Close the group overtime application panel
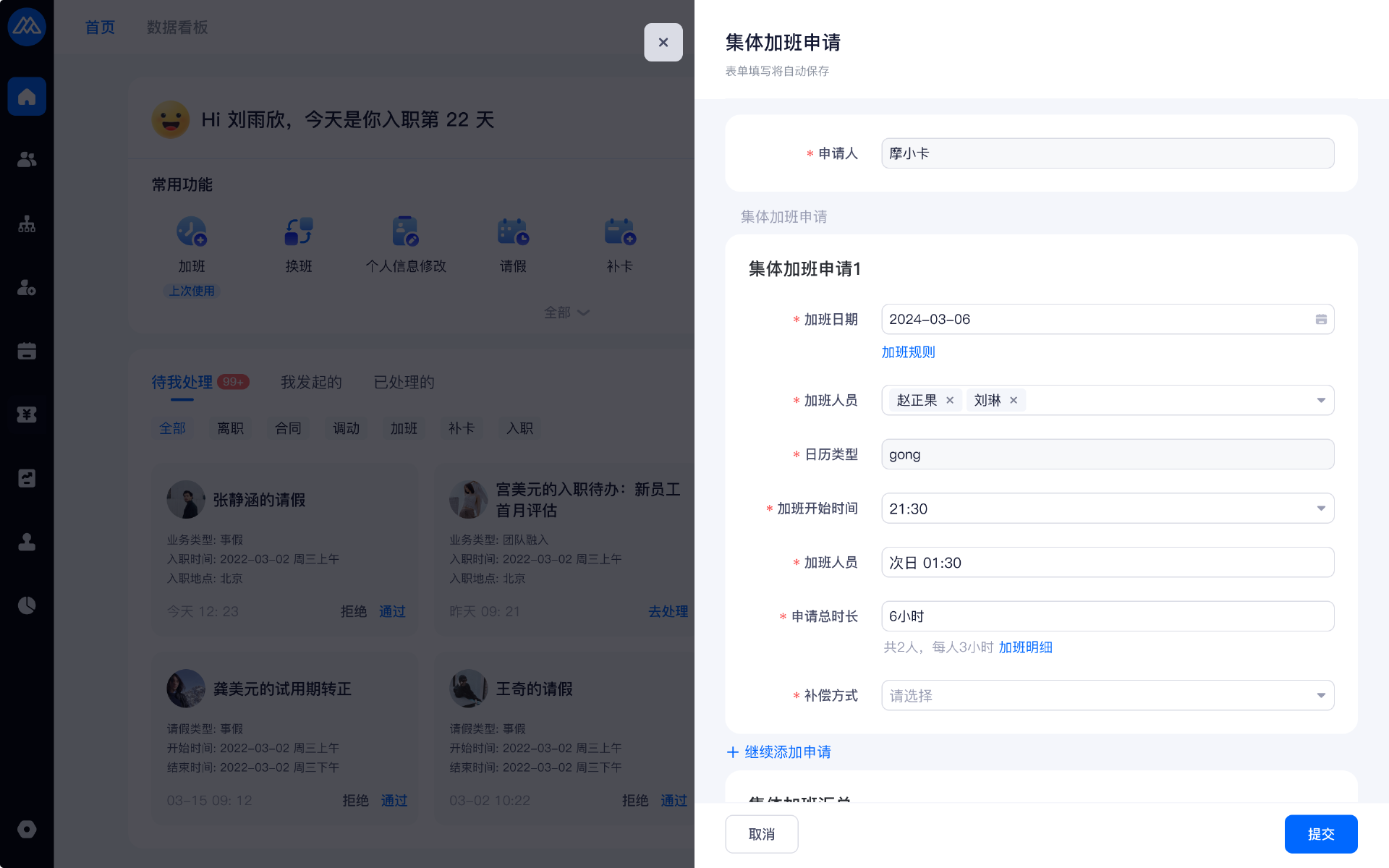 663,43
